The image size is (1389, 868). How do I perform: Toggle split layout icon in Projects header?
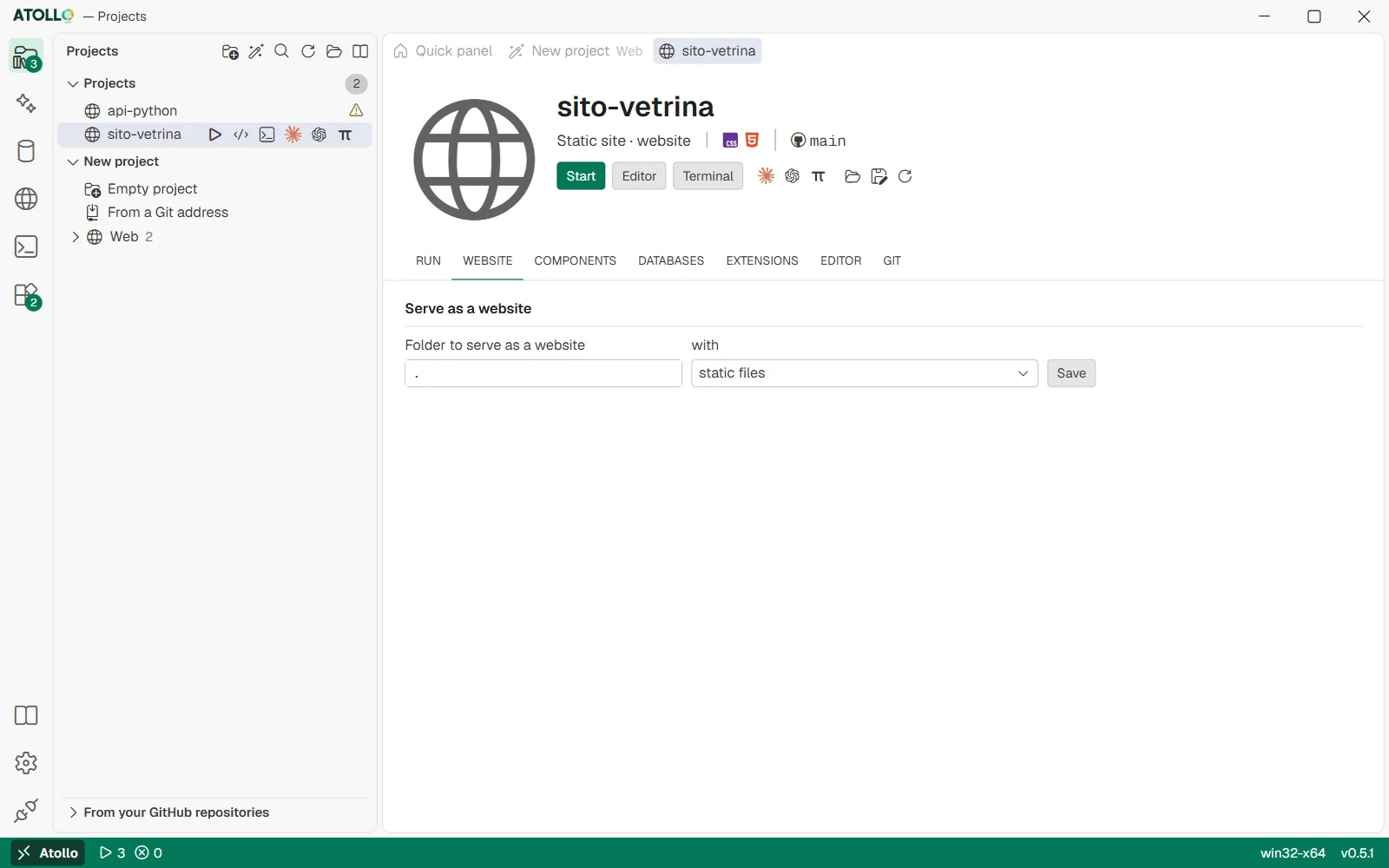[360, 52]
